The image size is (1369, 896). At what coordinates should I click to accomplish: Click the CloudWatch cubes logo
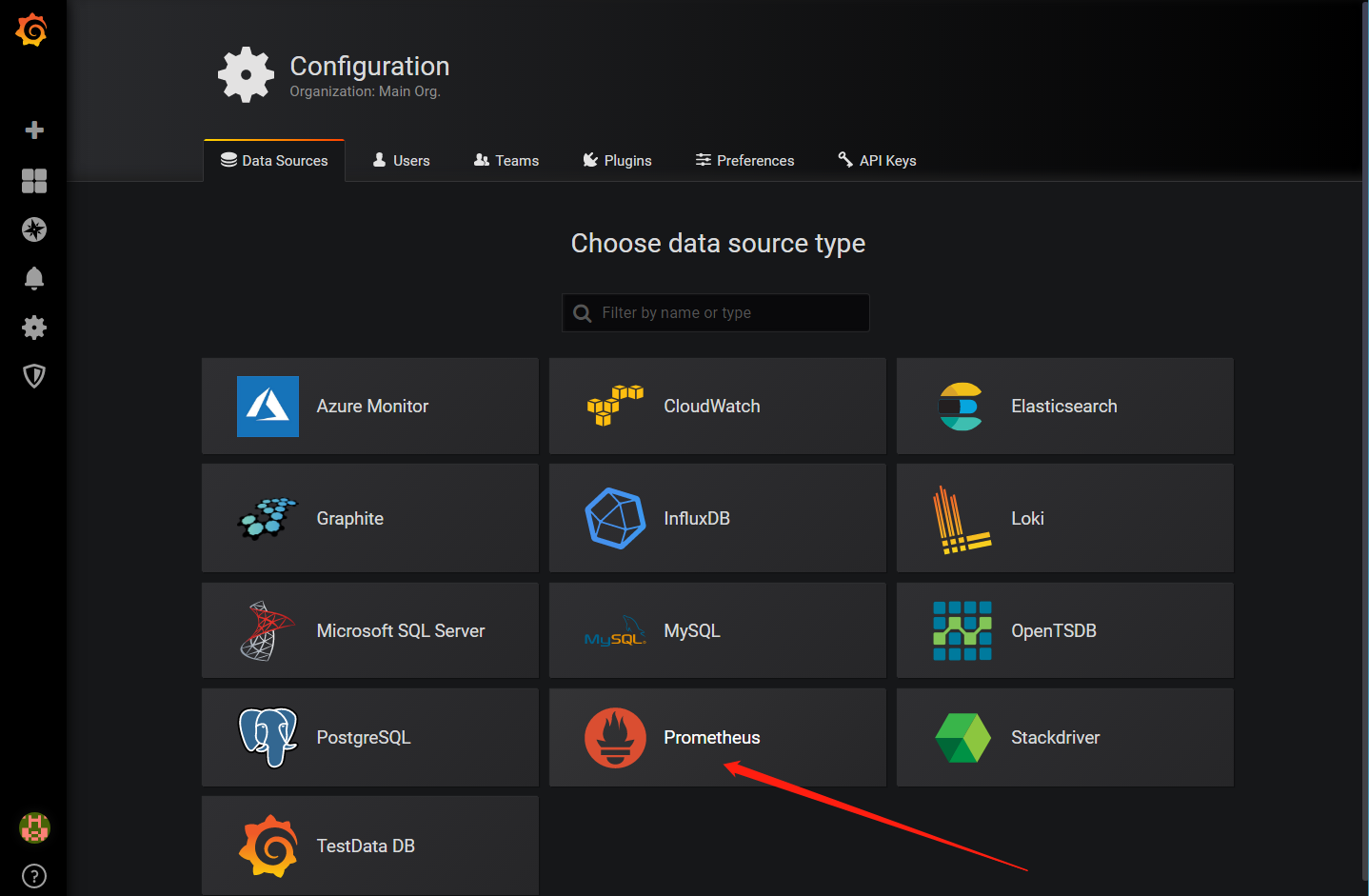[615, 406]
